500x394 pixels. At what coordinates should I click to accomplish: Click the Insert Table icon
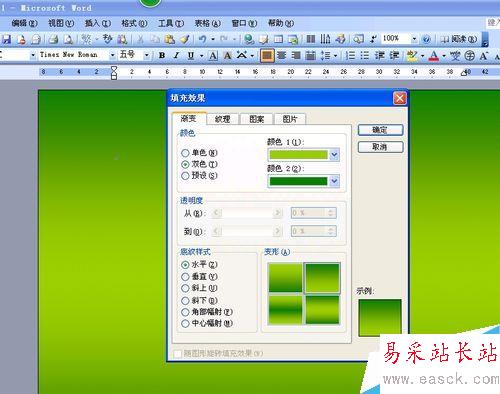coord(278,39)
